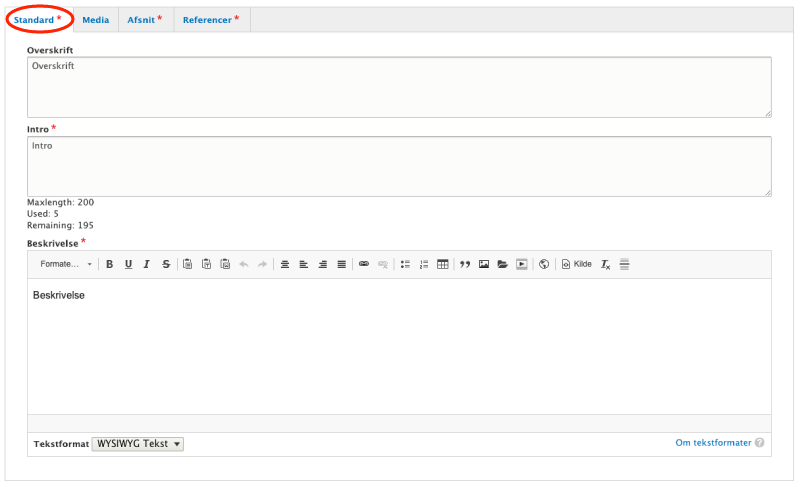
Task: Toggle italic text style
Action: 147,264
